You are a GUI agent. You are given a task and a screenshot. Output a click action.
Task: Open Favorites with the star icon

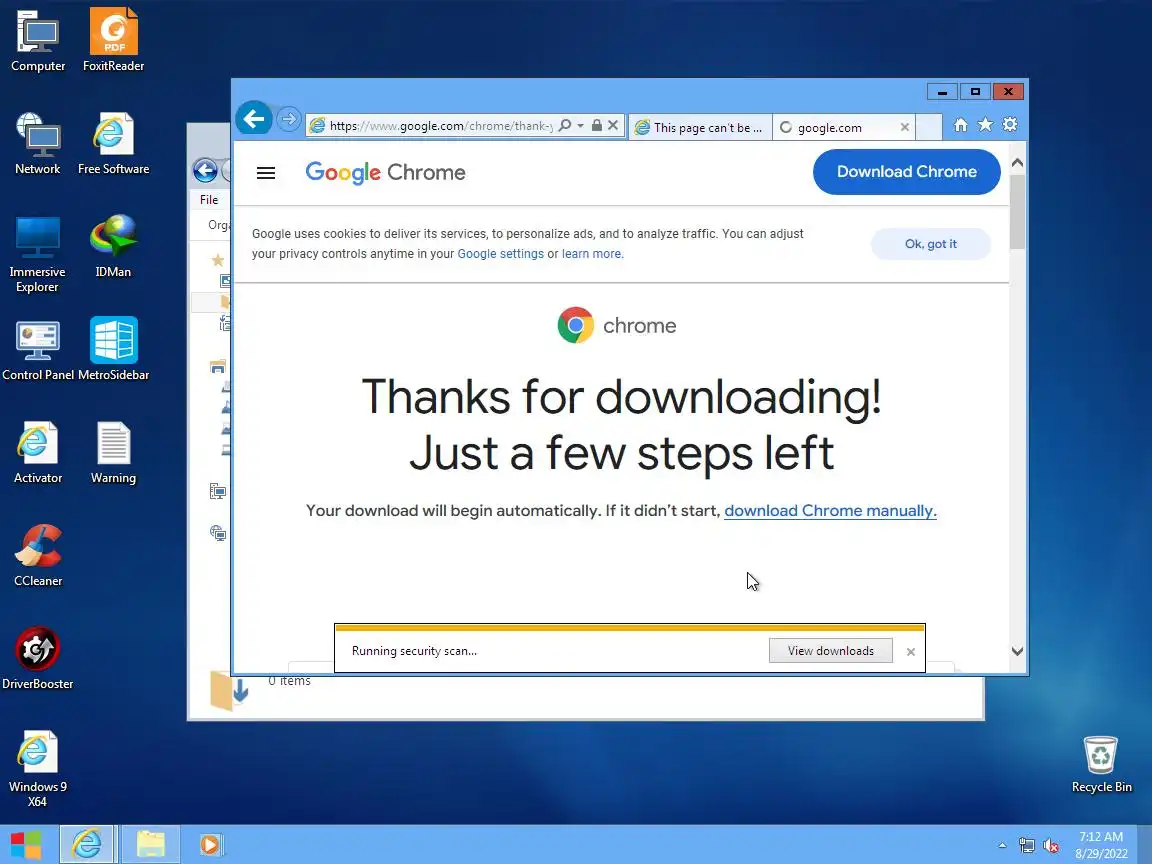point(985,125)
